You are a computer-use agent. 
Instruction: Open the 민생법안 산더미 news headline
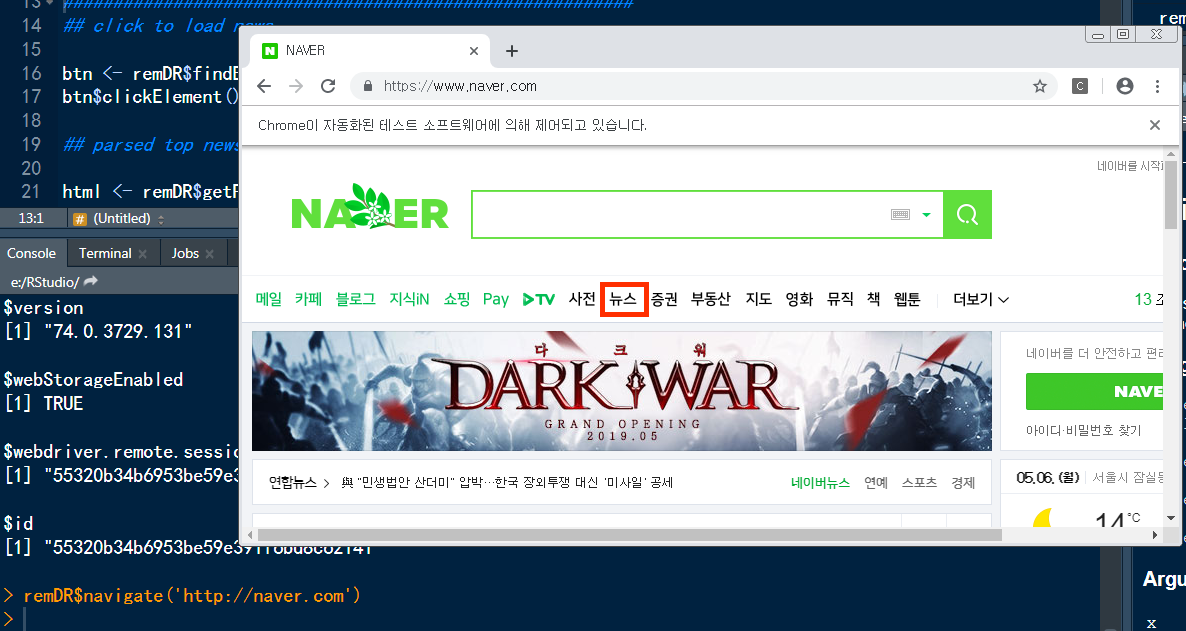pos(507,483)
